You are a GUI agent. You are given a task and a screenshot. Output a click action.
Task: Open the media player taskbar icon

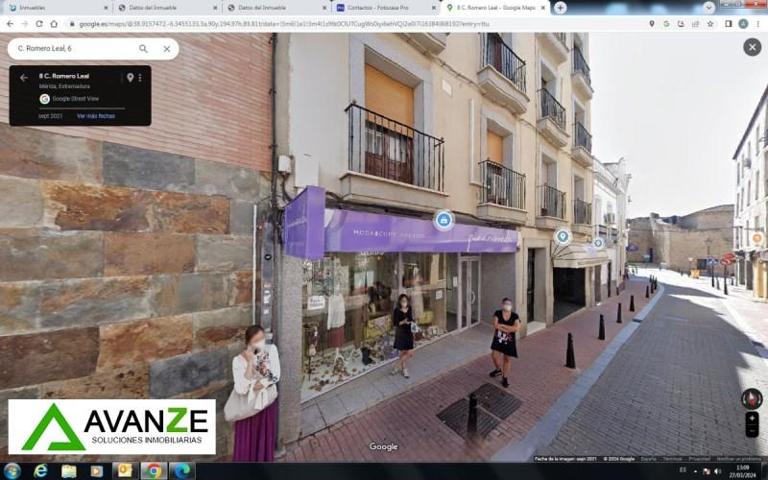pos(96,471)
